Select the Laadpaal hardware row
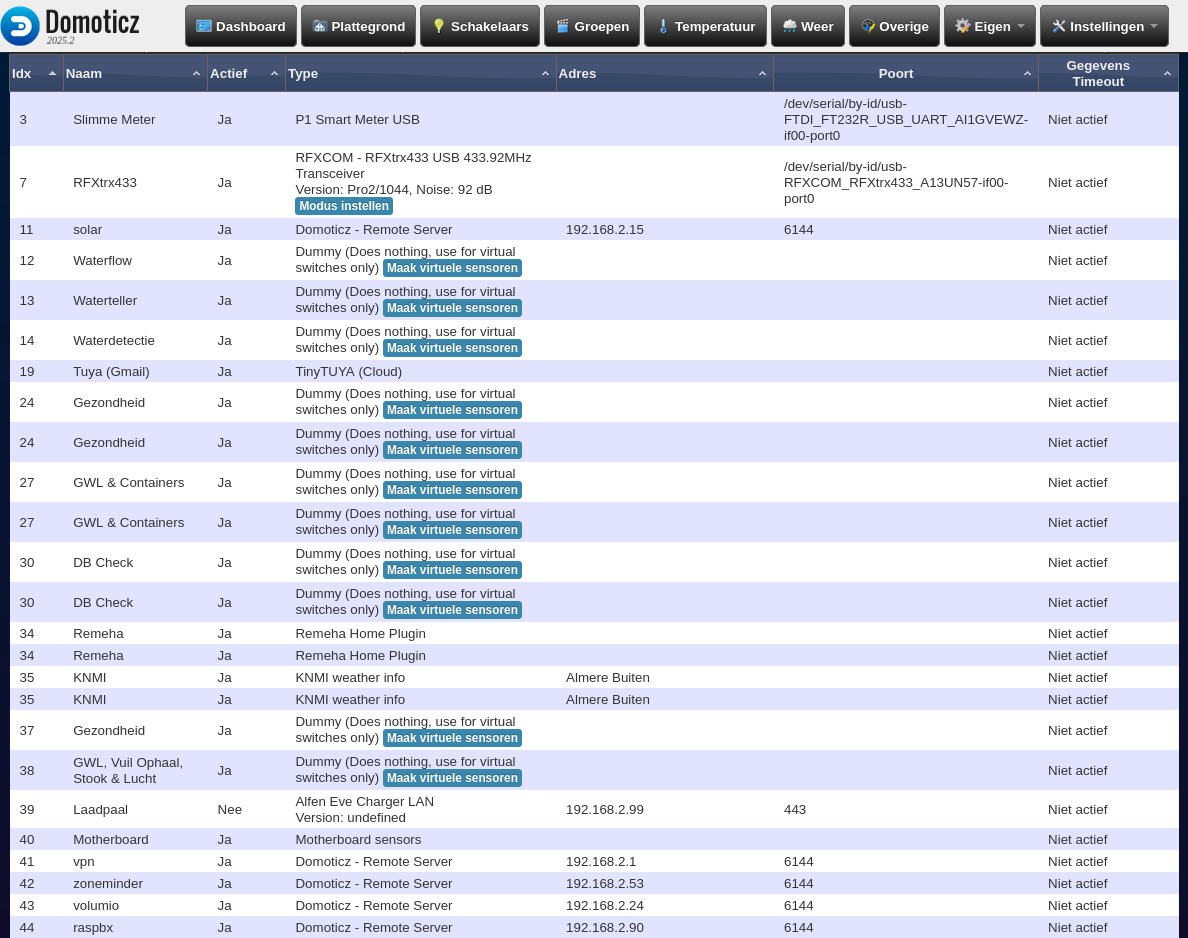The width and height of the screenshot is (1188, 938). point(100,809)
